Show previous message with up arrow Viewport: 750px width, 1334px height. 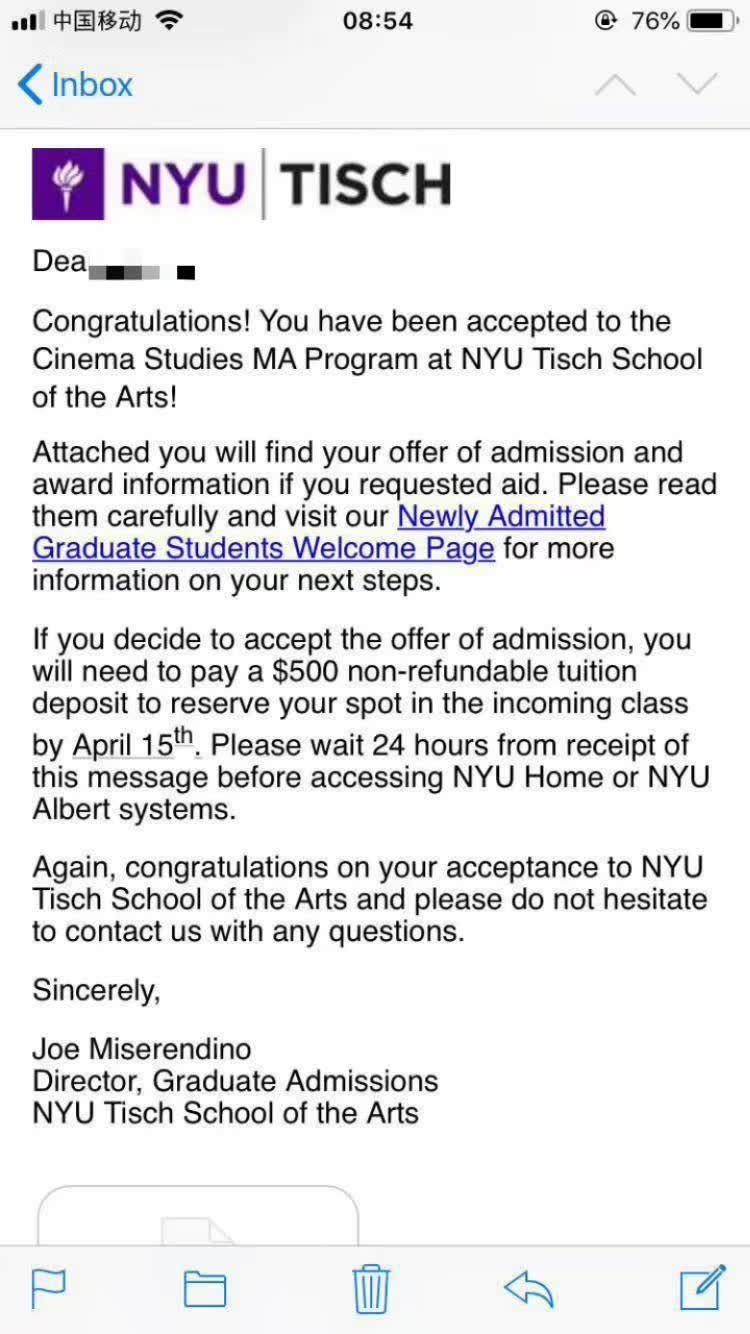coord(615,85)
